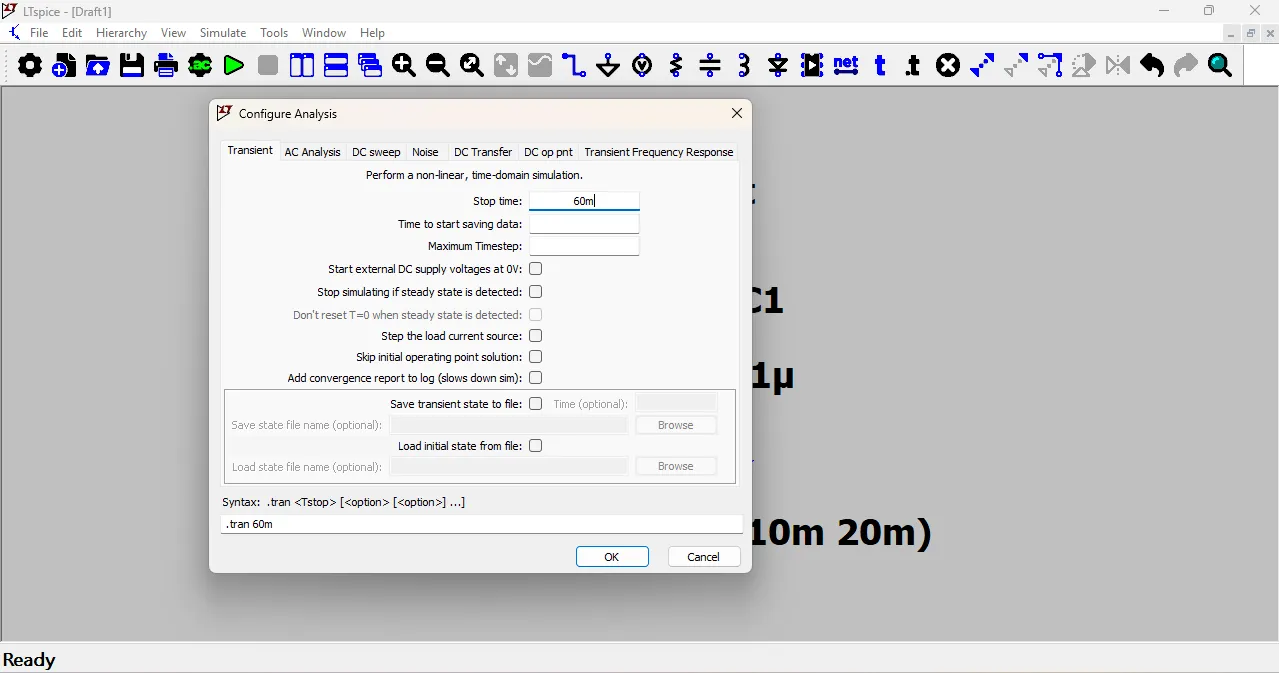Click the Maximum Timestep field
Screen dimensions: 1279x673
584,246
